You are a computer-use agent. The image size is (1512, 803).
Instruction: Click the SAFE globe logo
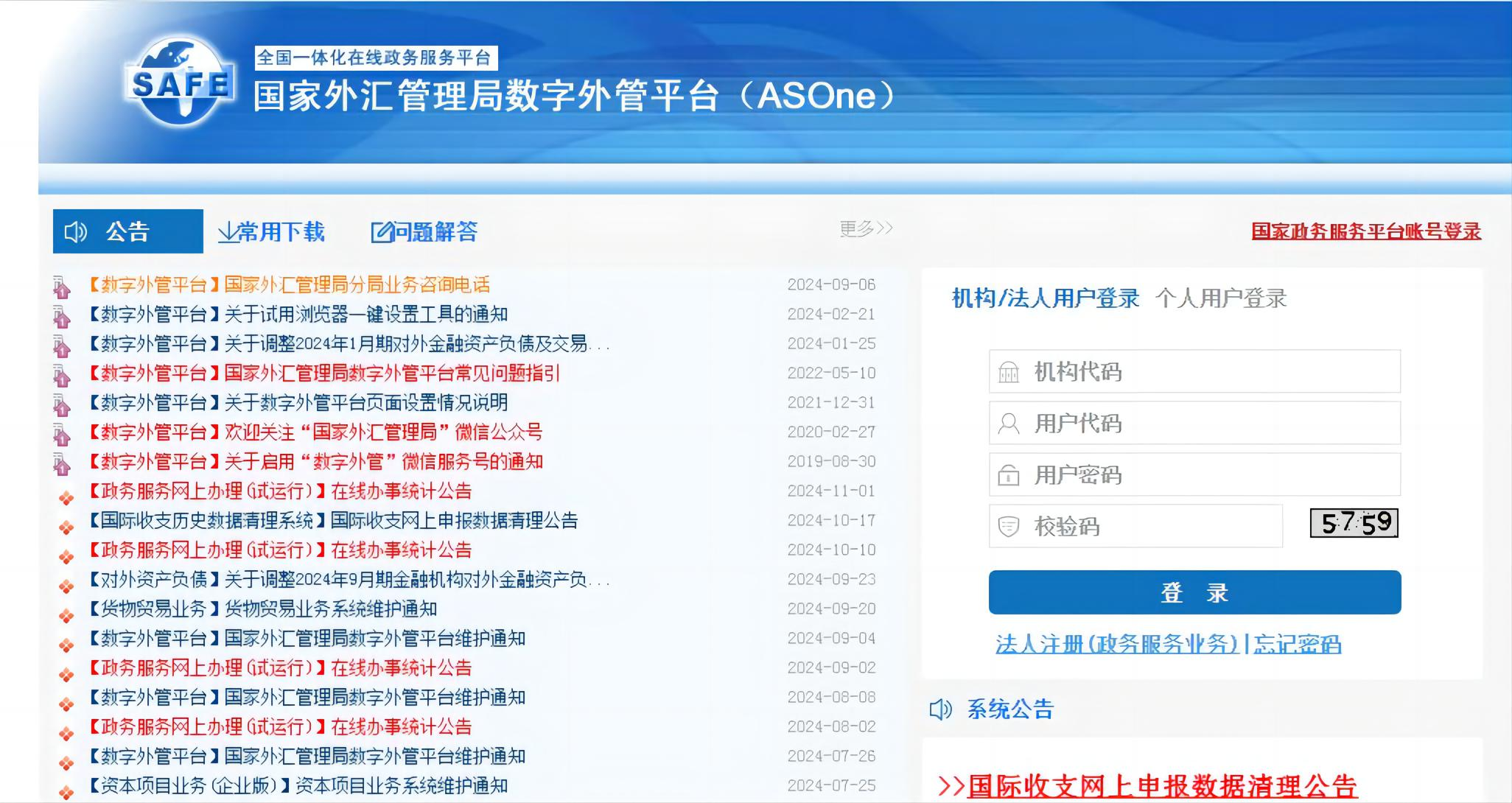[x=181, y=83]
